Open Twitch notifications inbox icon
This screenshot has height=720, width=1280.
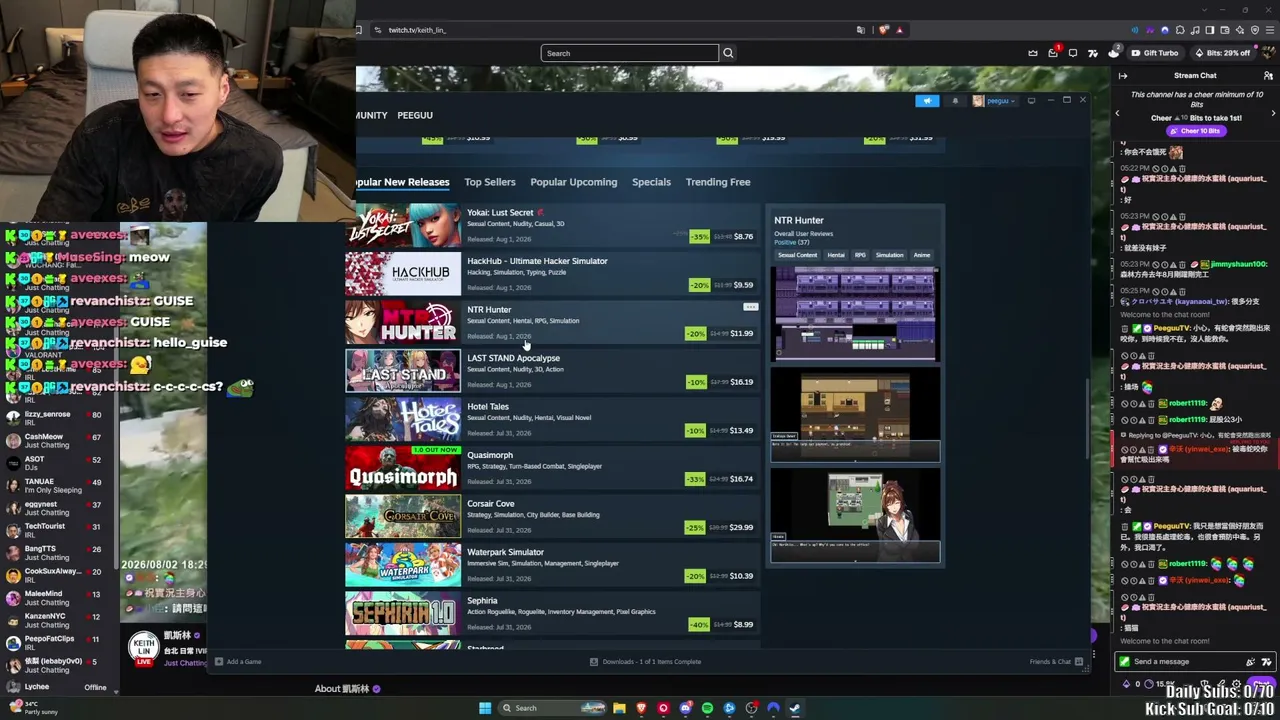click(x=1053, y=53)
